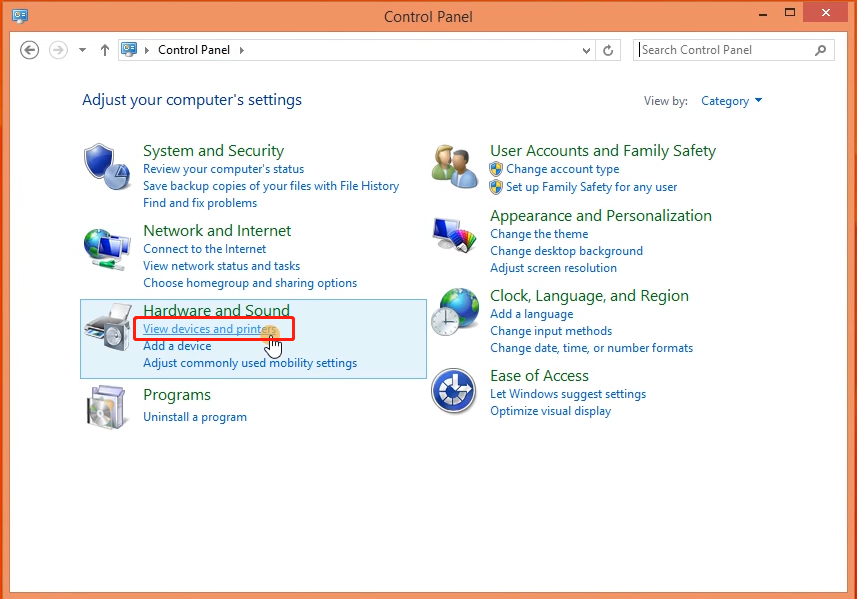The width and height of the screenshot is (857, 599).
Task: Select Connect to the Internet link
Action: point(204,249)
